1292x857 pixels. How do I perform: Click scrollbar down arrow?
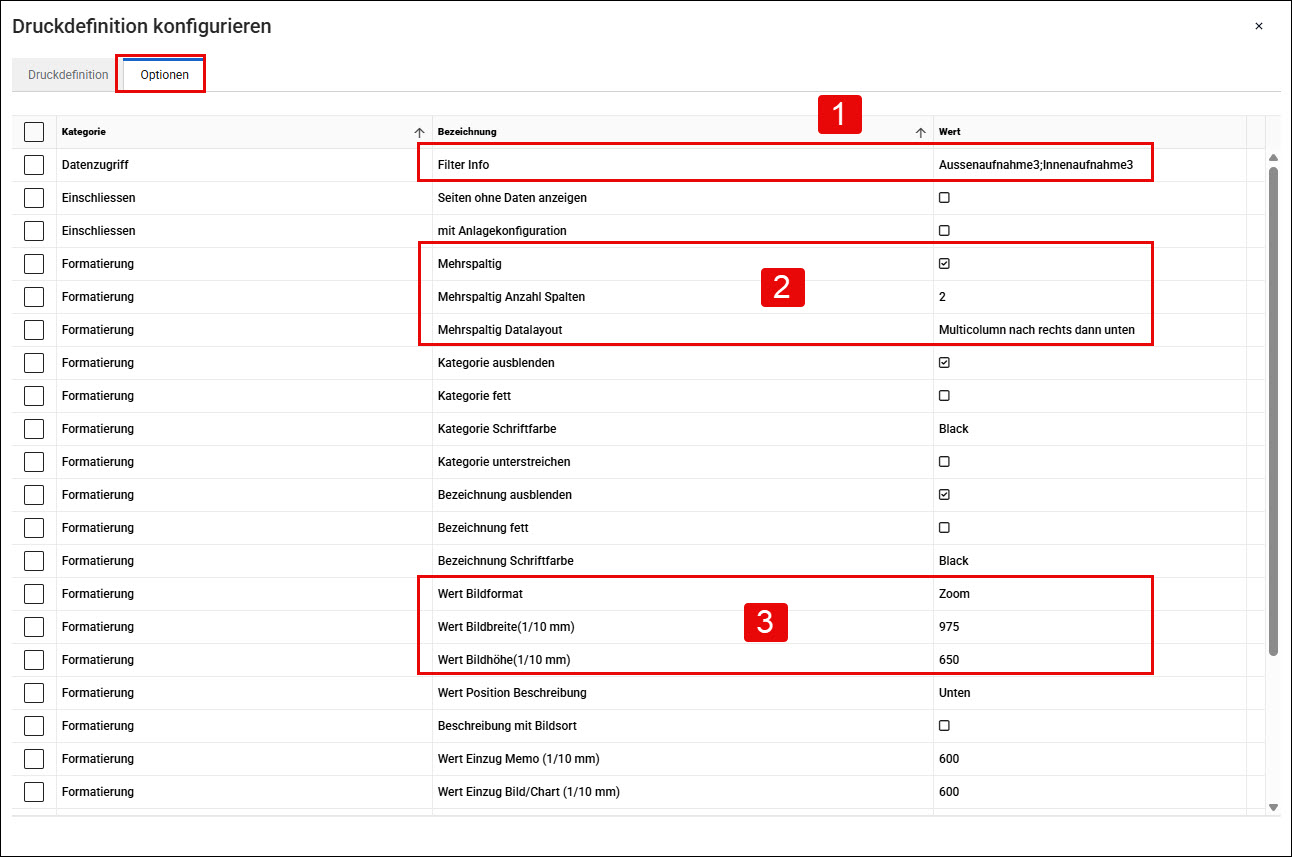(1273, 806)
